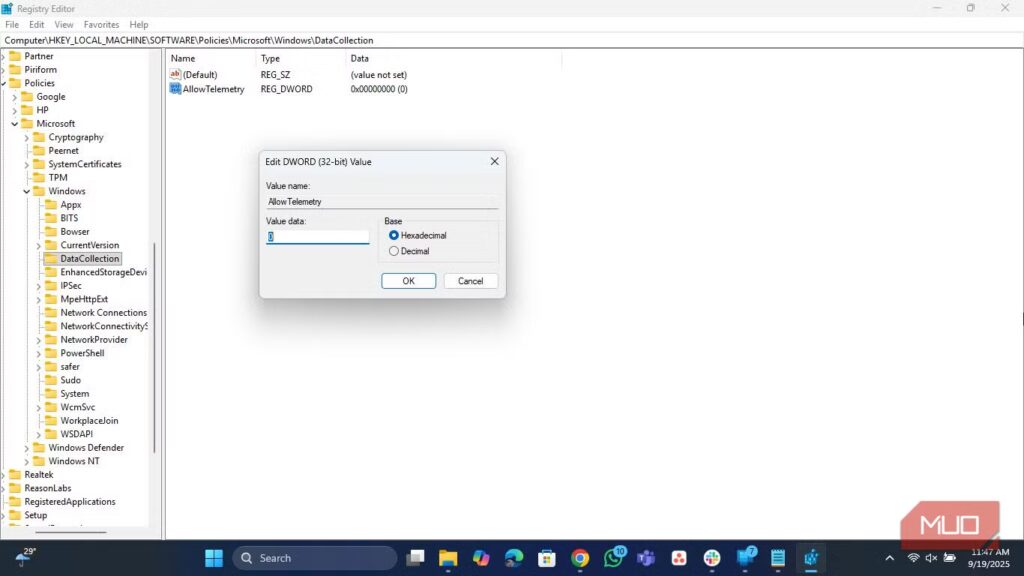Select the Decimal base option

(394, 251)
